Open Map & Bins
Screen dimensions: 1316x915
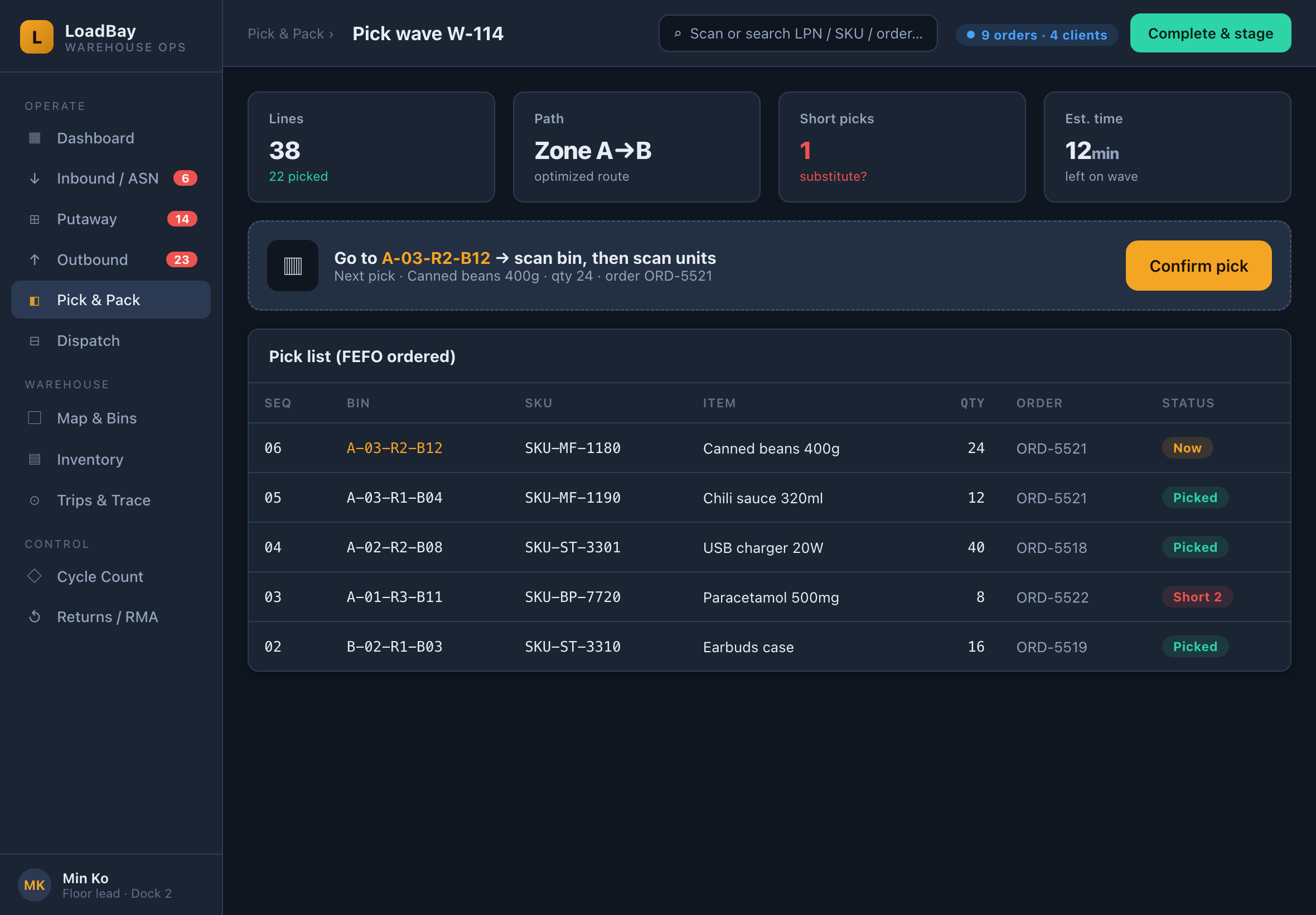[x=111, y=418]
